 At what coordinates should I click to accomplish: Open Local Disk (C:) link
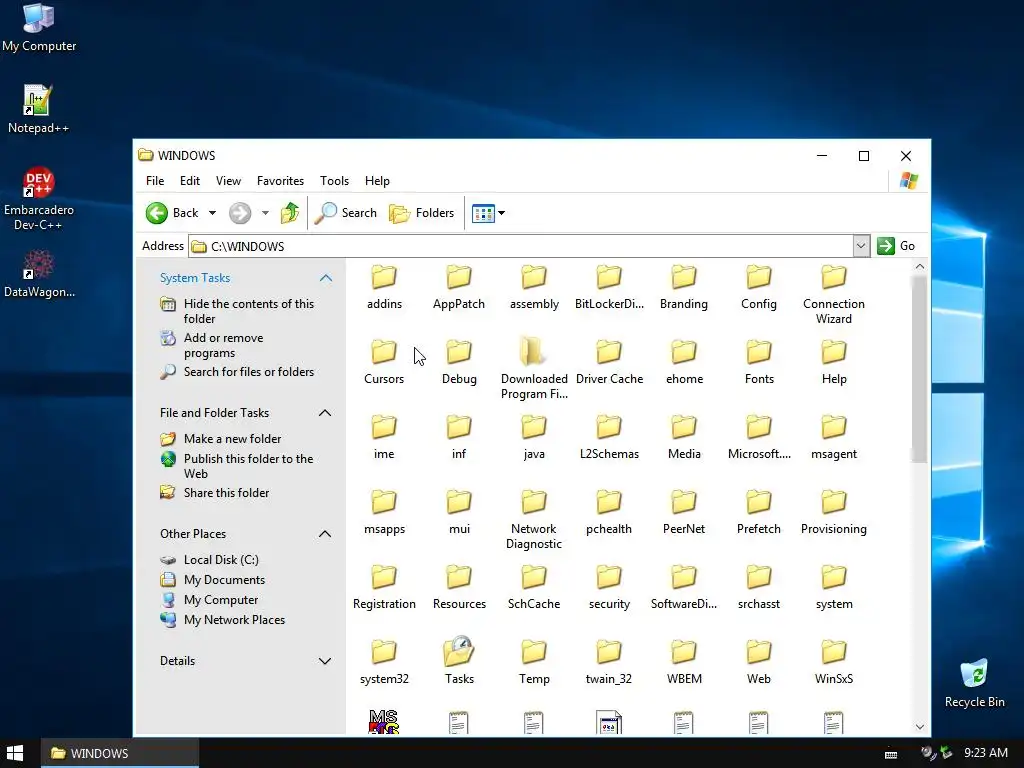coord(210,560)
